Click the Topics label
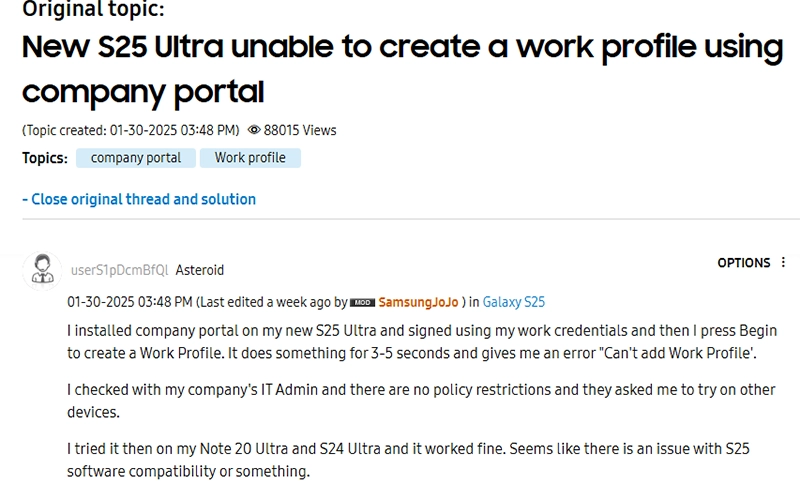 pyautogui.click(x=45, y=158)
